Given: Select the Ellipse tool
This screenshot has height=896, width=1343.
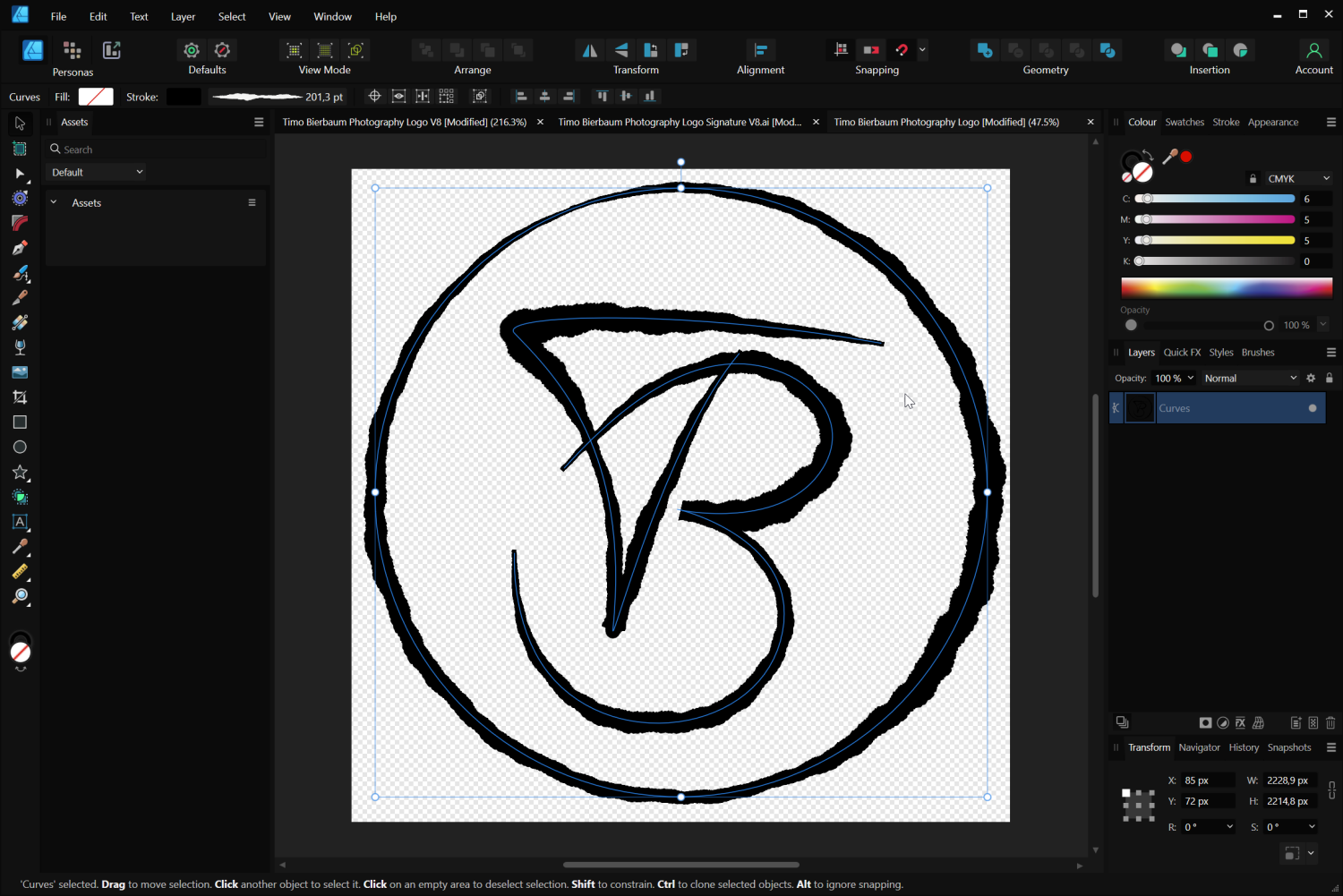Looking at the screenshot, I should coord(20,447).
